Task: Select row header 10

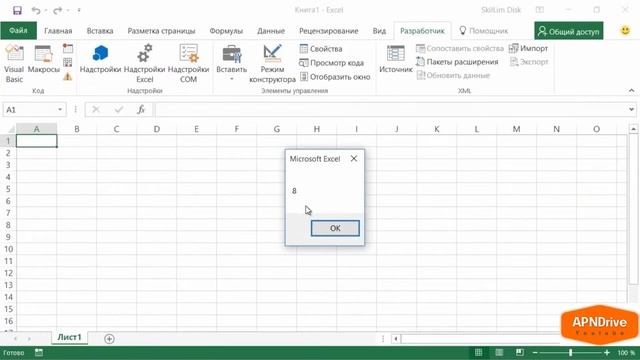Action: click(x=8, y=249)
